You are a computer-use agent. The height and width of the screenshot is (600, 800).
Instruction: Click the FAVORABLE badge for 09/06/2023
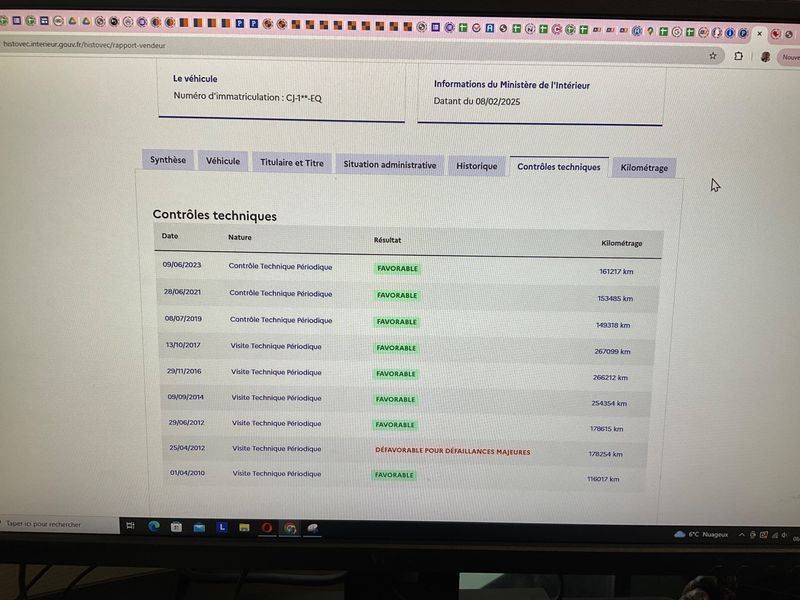pyautogui.click(x=397, y=268)
